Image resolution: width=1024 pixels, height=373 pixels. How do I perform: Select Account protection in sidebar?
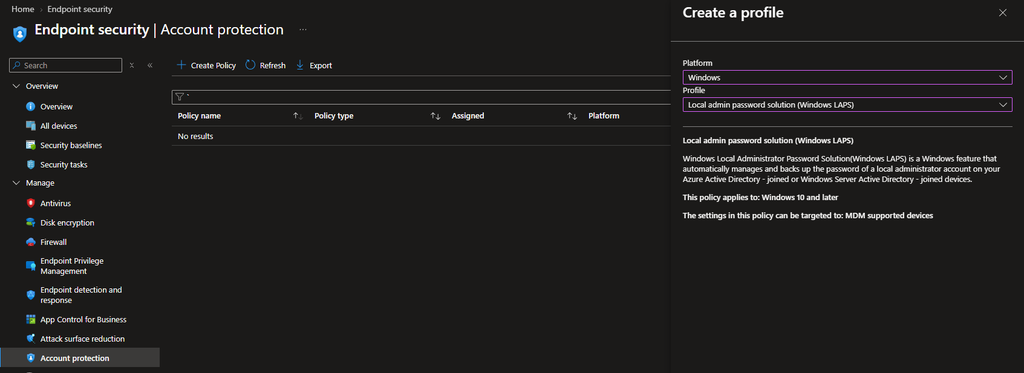(81, 358)
